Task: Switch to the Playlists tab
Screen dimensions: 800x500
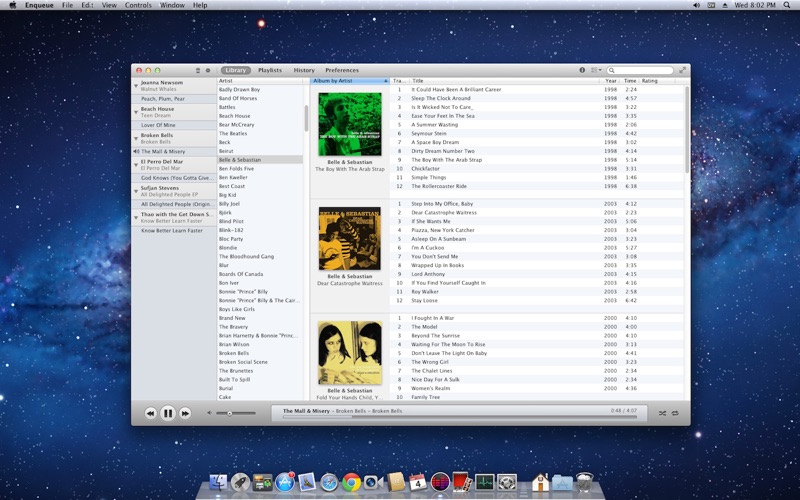Action: 270,70
